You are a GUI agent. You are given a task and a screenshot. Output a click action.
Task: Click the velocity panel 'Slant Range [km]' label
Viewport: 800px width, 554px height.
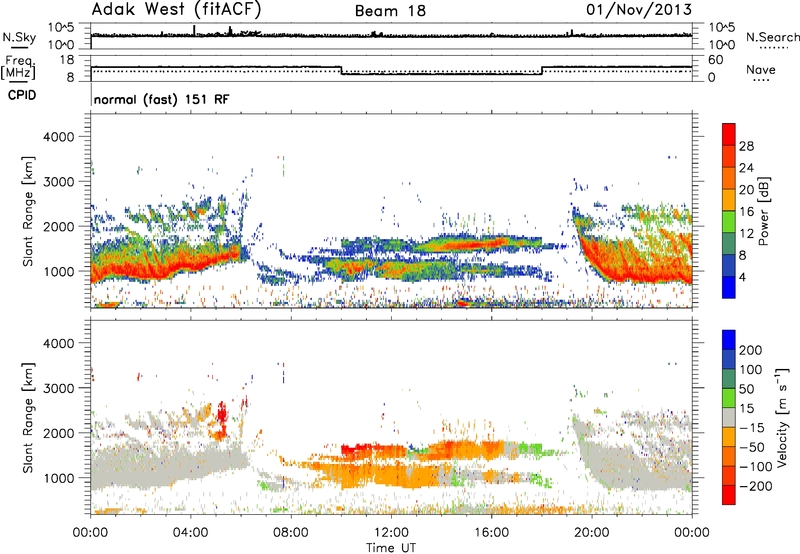(28, 417)
